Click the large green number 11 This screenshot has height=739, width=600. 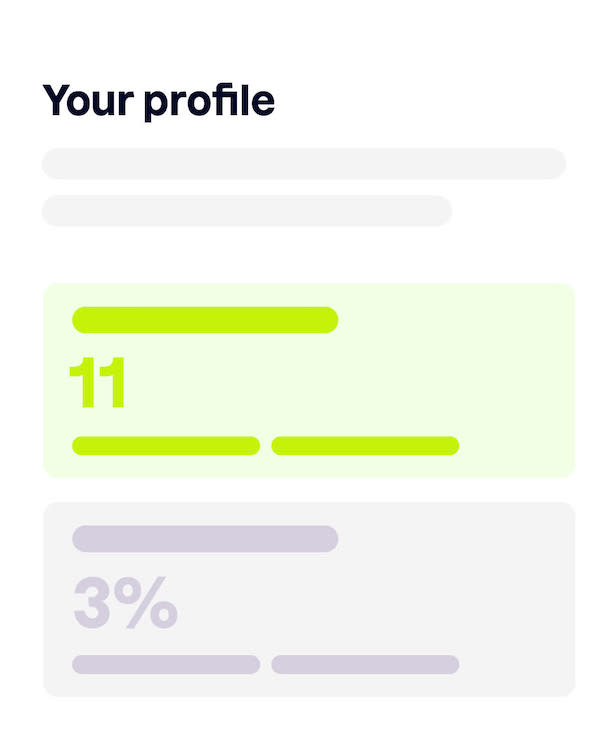tap(98, 382)
